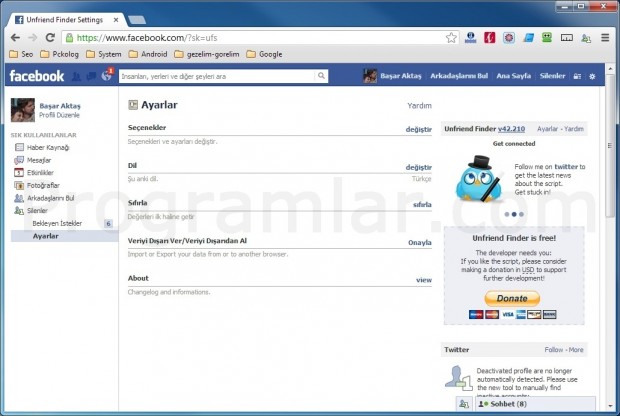Open Facebook friend requests icon
This screenshot has width=620, height=416.
click(x=76, y=76)
